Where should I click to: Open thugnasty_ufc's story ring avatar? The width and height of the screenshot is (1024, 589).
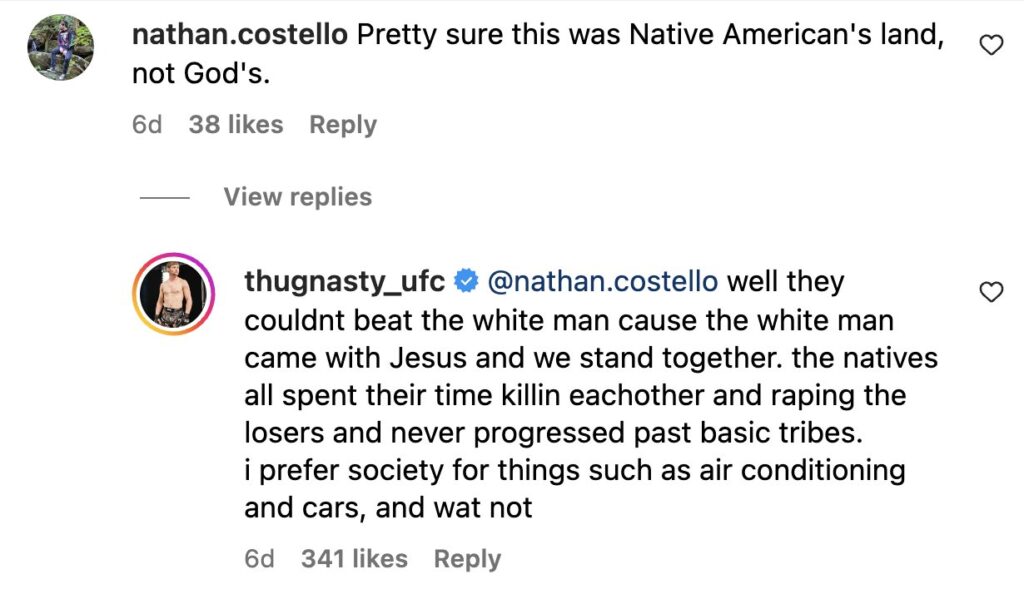tap(174, 295)
